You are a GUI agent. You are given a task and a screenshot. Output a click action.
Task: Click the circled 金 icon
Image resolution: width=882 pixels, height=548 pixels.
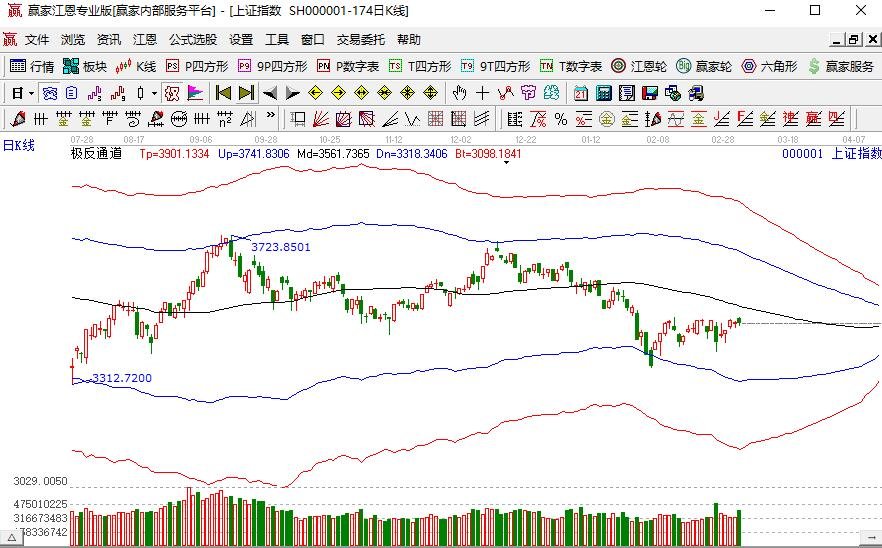click(x=607, y=119)
